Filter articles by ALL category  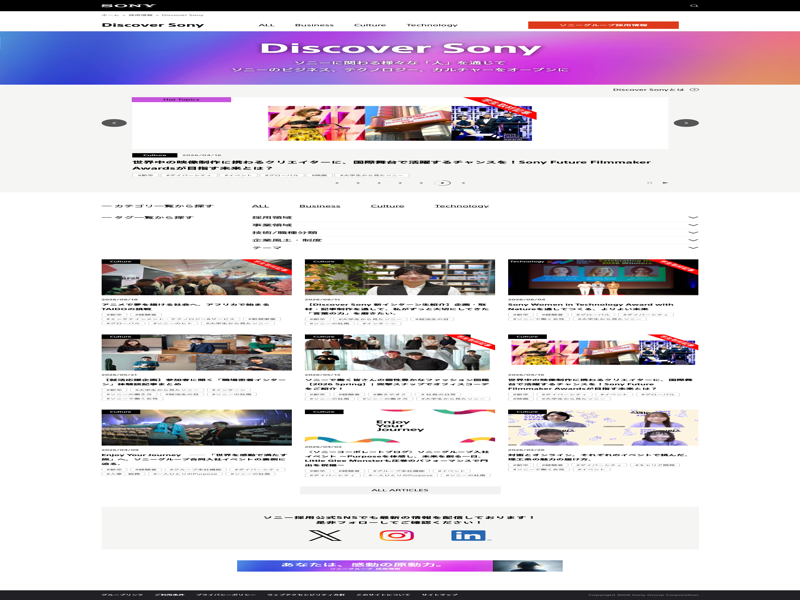click(260, 206)
